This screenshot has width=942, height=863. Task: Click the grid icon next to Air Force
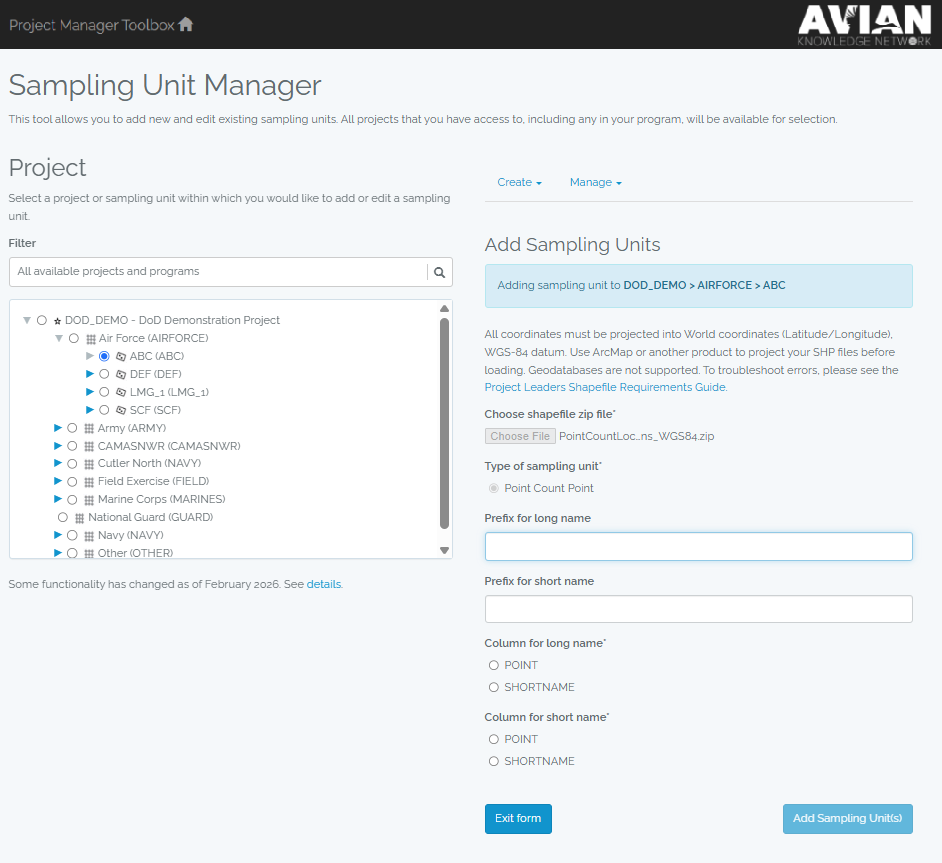91,339
